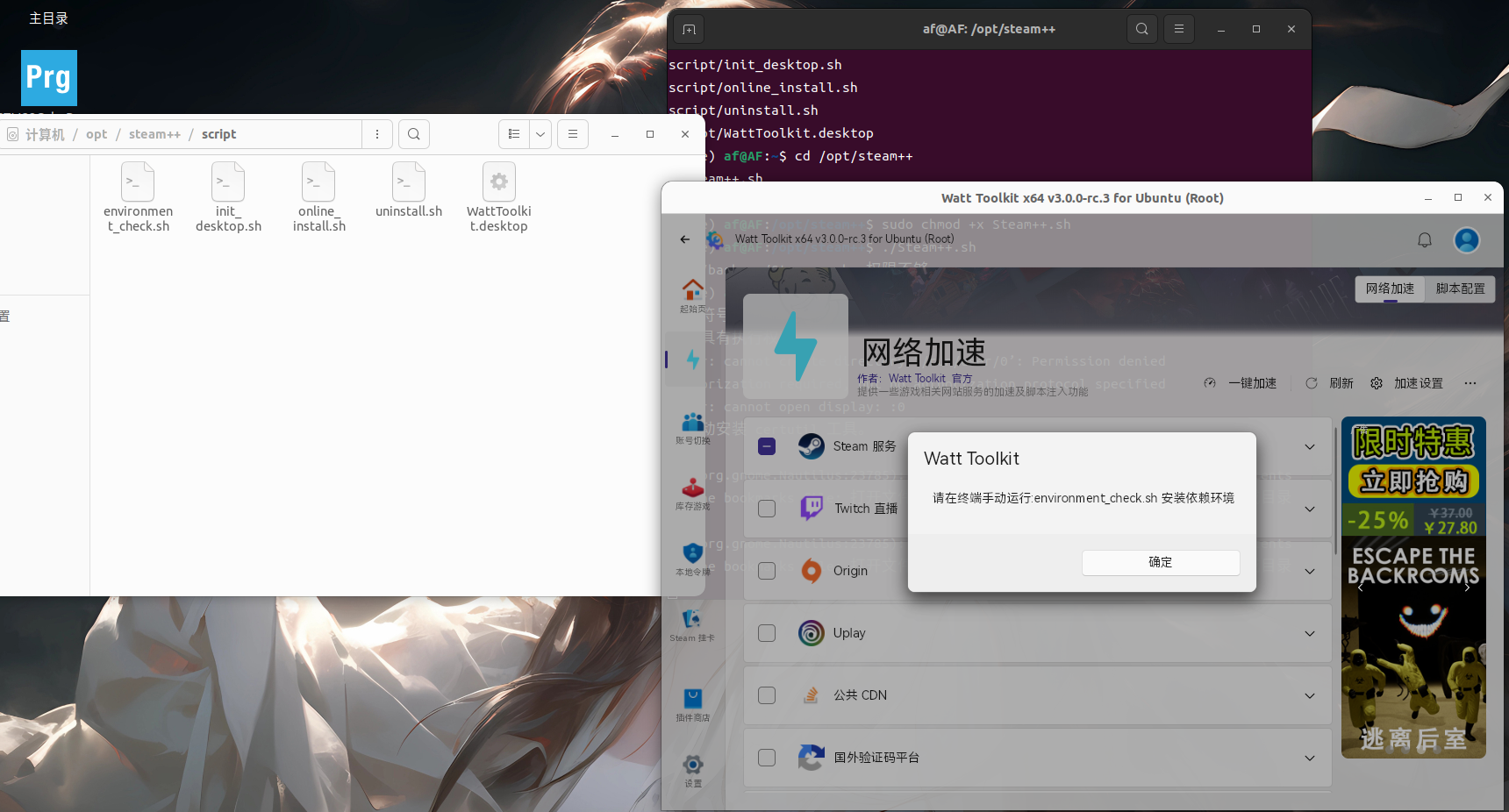Check the Origin checkbox
Screen dimensions: 1509x812
767,571
